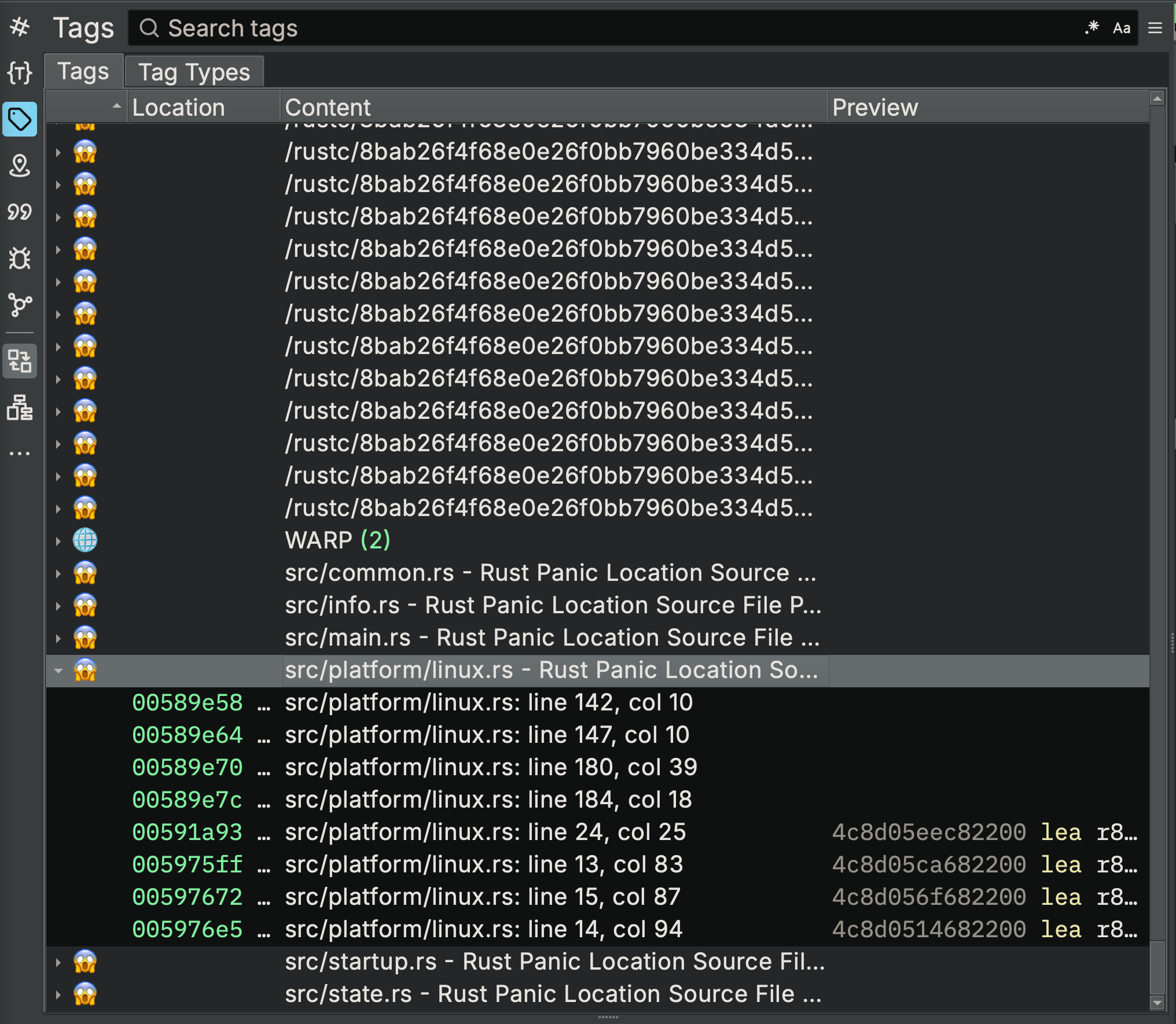Viewport: 1176px width, 1024px height.
Task: Show more sidebar items ellipsis
Action: tap(20, 453)
